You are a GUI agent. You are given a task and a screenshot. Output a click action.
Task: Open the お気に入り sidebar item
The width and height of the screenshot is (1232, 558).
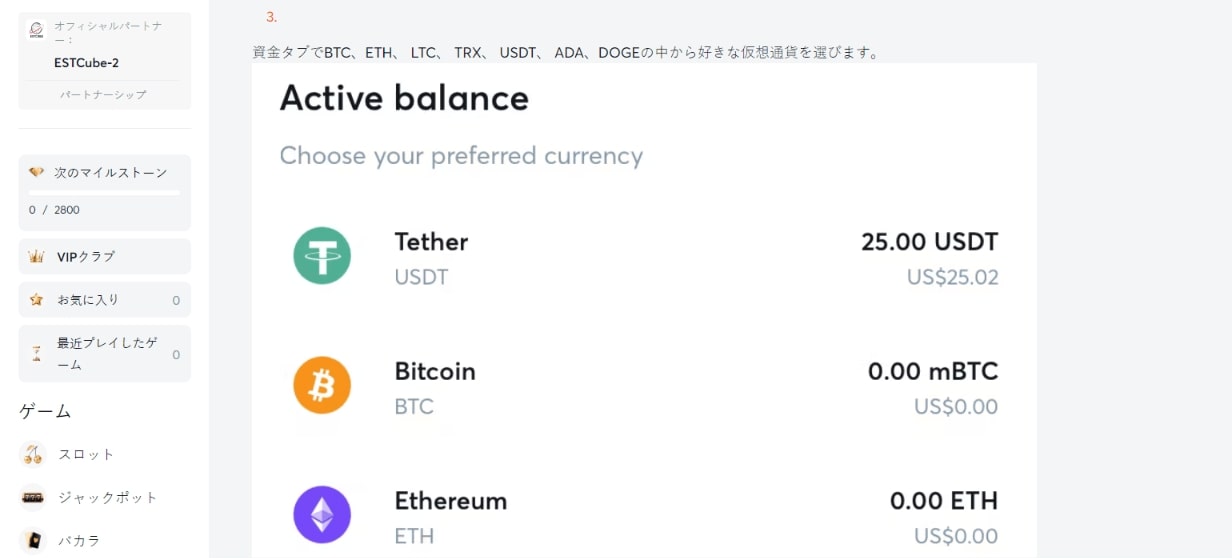pos(104,300)
